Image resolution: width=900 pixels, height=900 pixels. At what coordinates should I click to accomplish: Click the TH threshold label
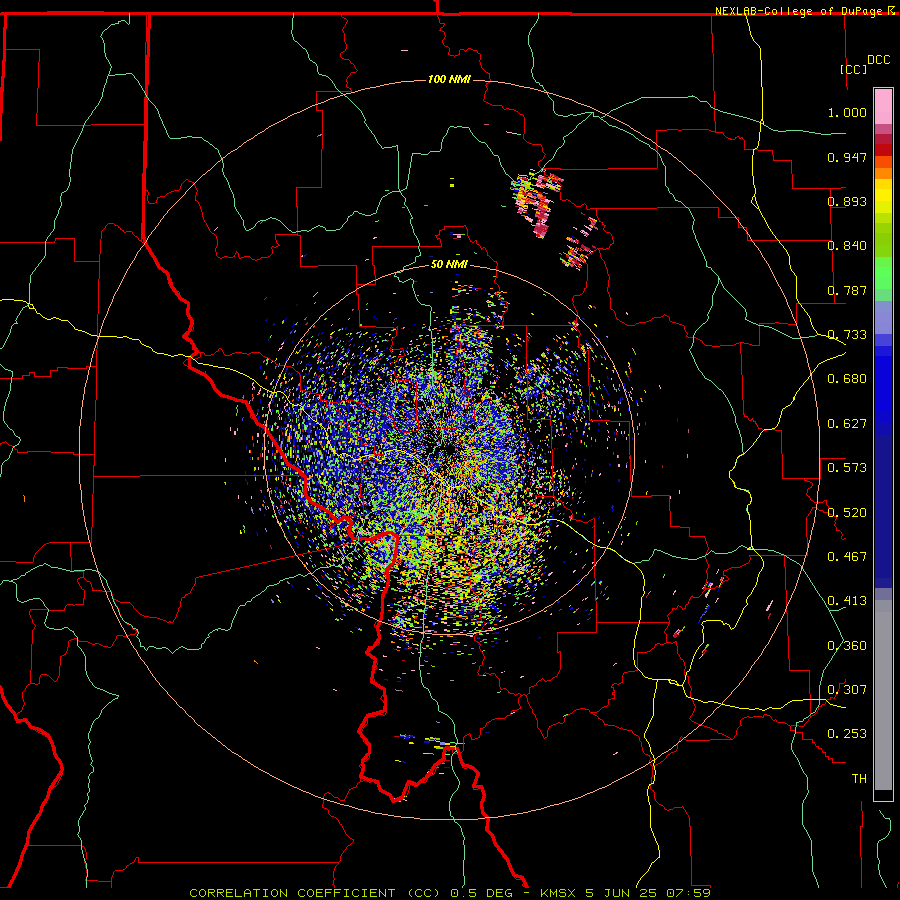pyautogui.click(x=859, y=779)
